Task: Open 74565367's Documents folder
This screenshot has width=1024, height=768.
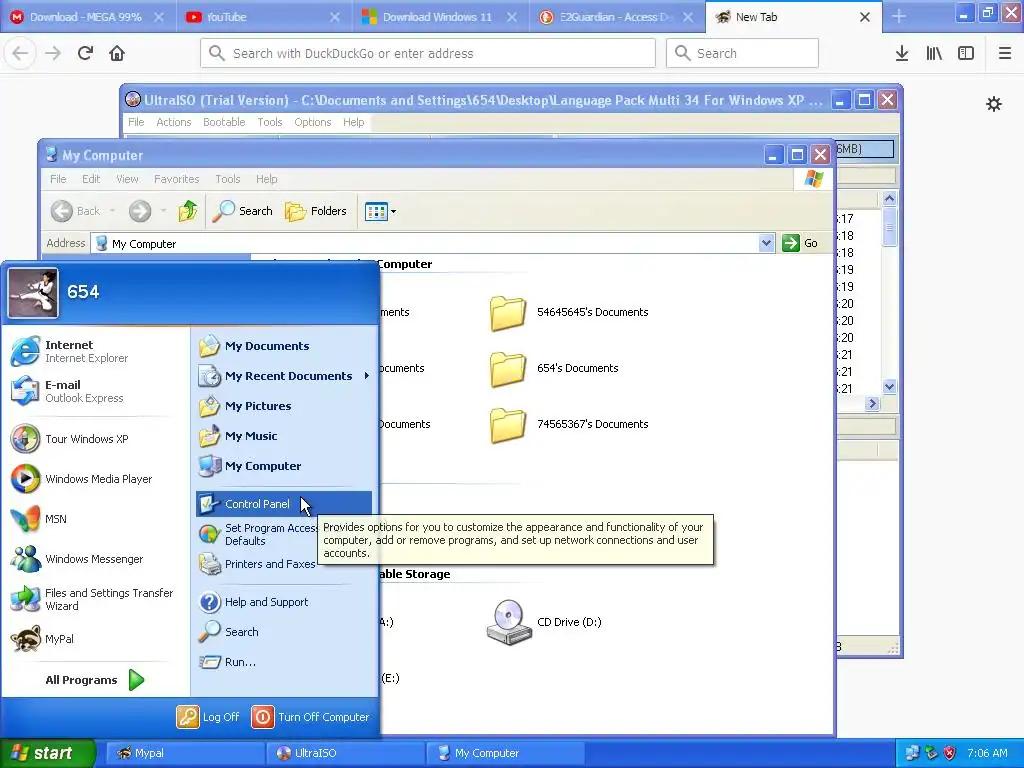Action: (569, 424)
